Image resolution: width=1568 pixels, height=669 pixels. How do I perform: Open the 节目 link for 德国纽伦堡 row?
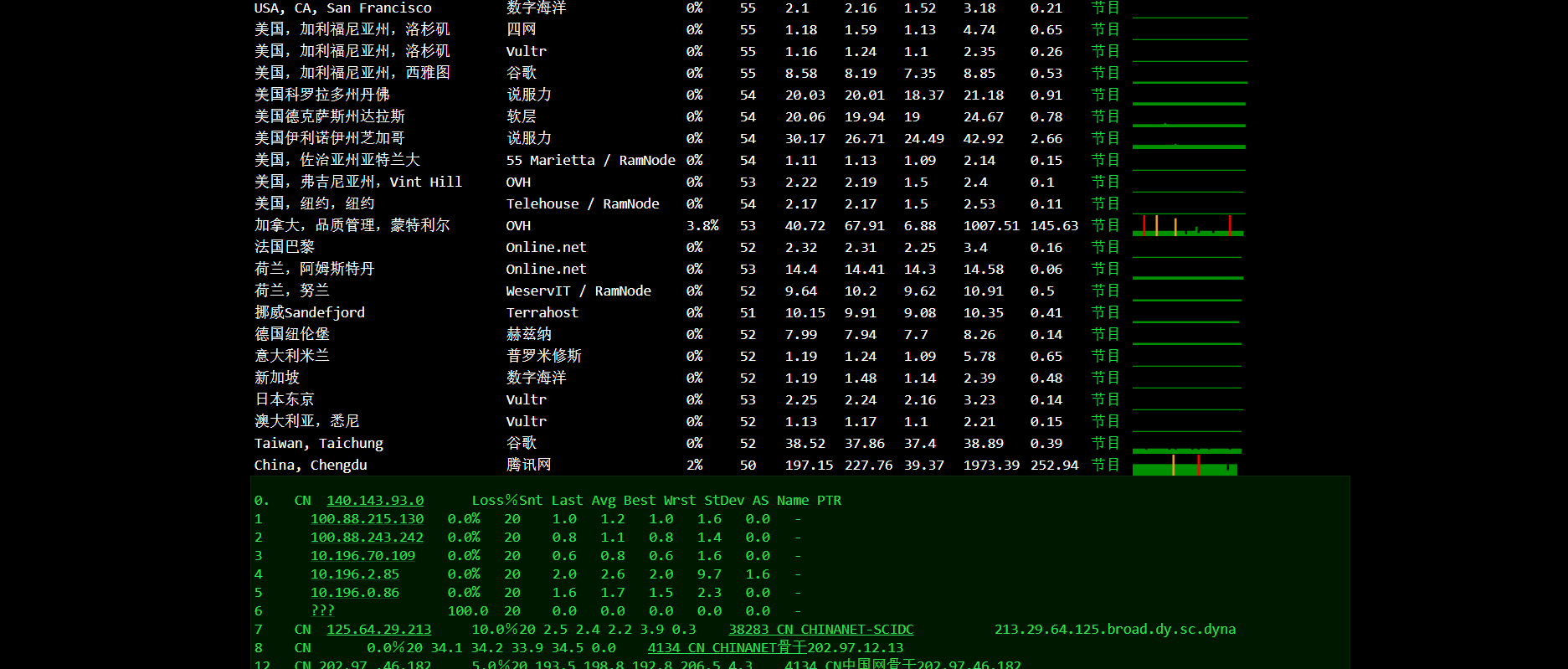pos(1105,334)
